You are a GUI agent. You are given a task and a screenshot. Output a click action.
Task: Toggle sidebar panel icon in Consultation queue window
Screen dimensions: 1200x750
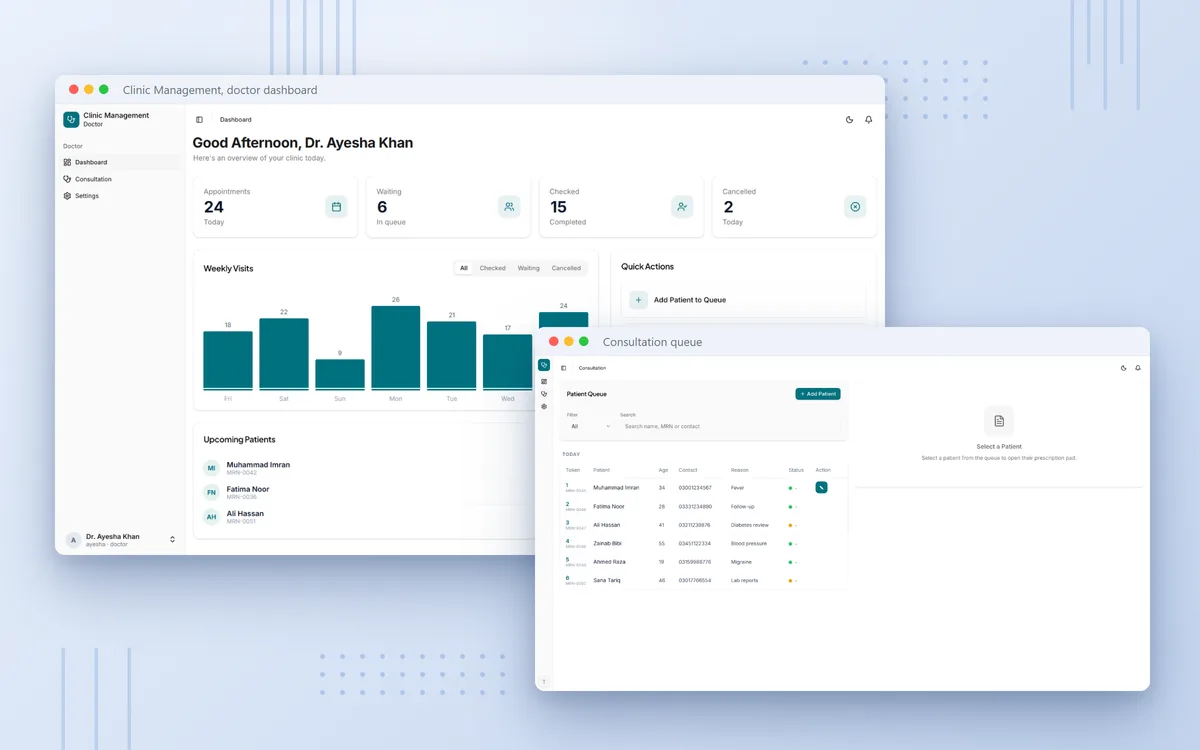tap(563, 368)
